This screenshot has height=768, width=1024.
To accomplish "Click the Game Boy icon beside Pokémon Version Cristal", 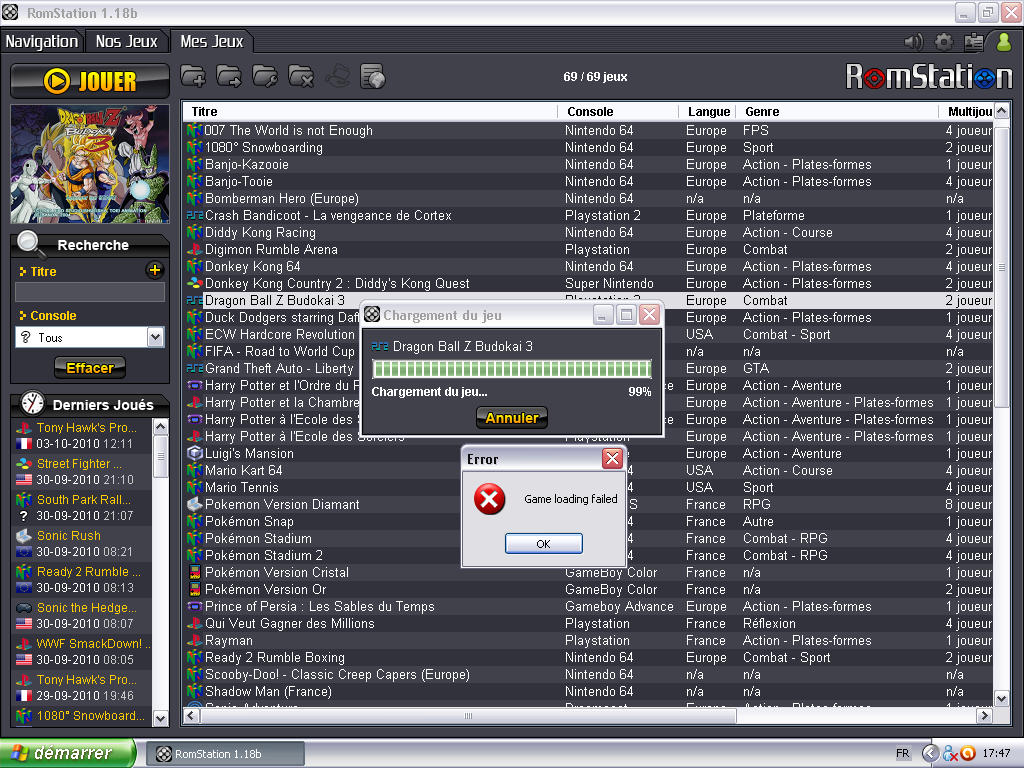I will coord(195,572).
